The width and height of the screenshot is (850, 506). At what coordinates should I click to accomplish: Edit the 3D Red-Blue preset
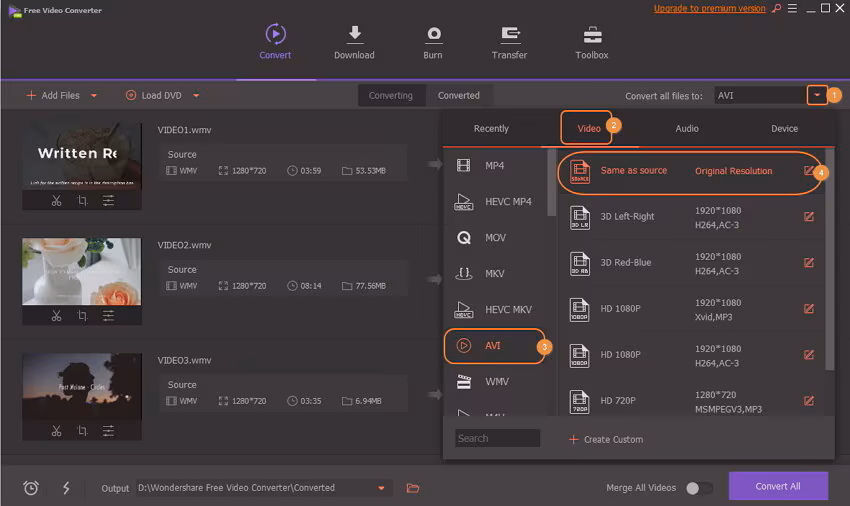809,263
